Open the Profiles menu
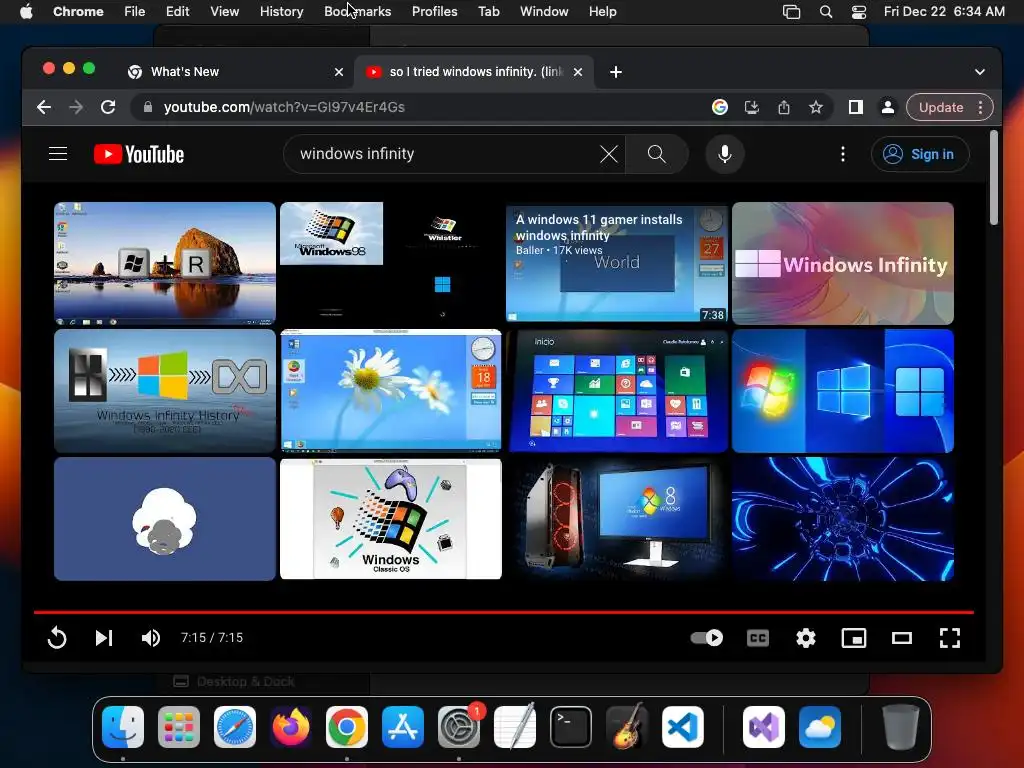The height and width of the screenshot is (768, 1024). coord(434,12)
